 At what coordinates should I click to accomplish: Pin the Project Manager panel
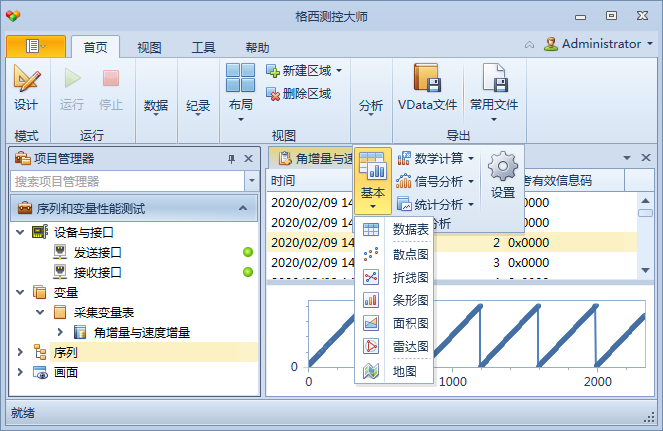coord(231,159)
